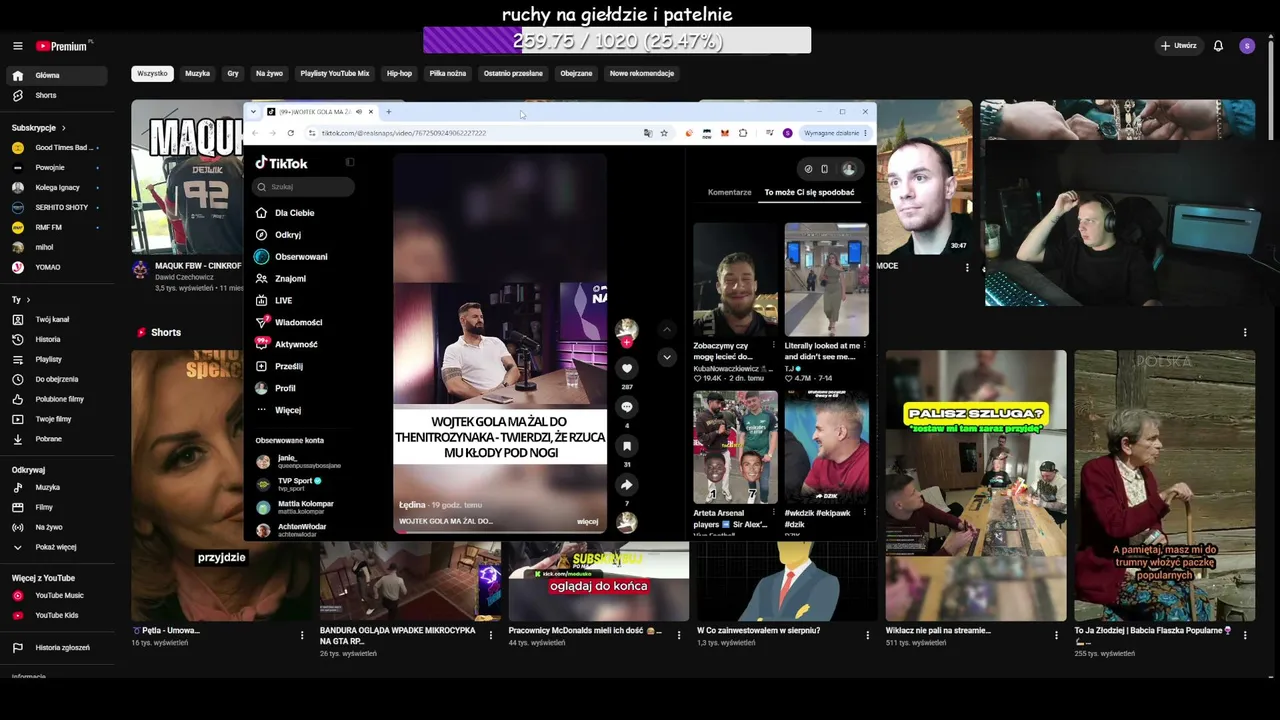This screenshot has height=720, width=1280.
Task: Follow the creator with the red plus badge
Action: 627,343
